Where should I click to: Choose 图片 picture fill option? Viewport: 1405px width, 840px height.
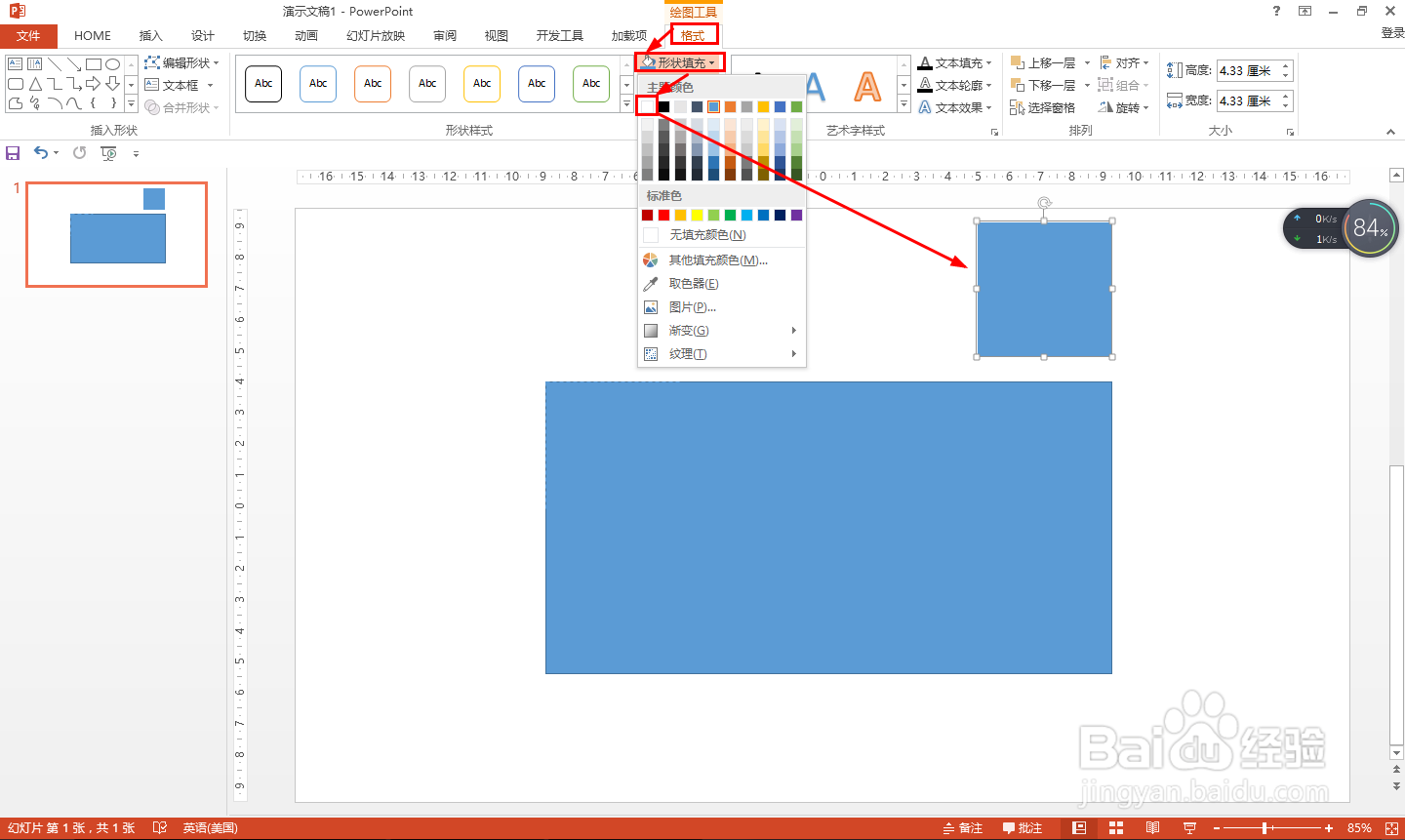coord(722,307)
